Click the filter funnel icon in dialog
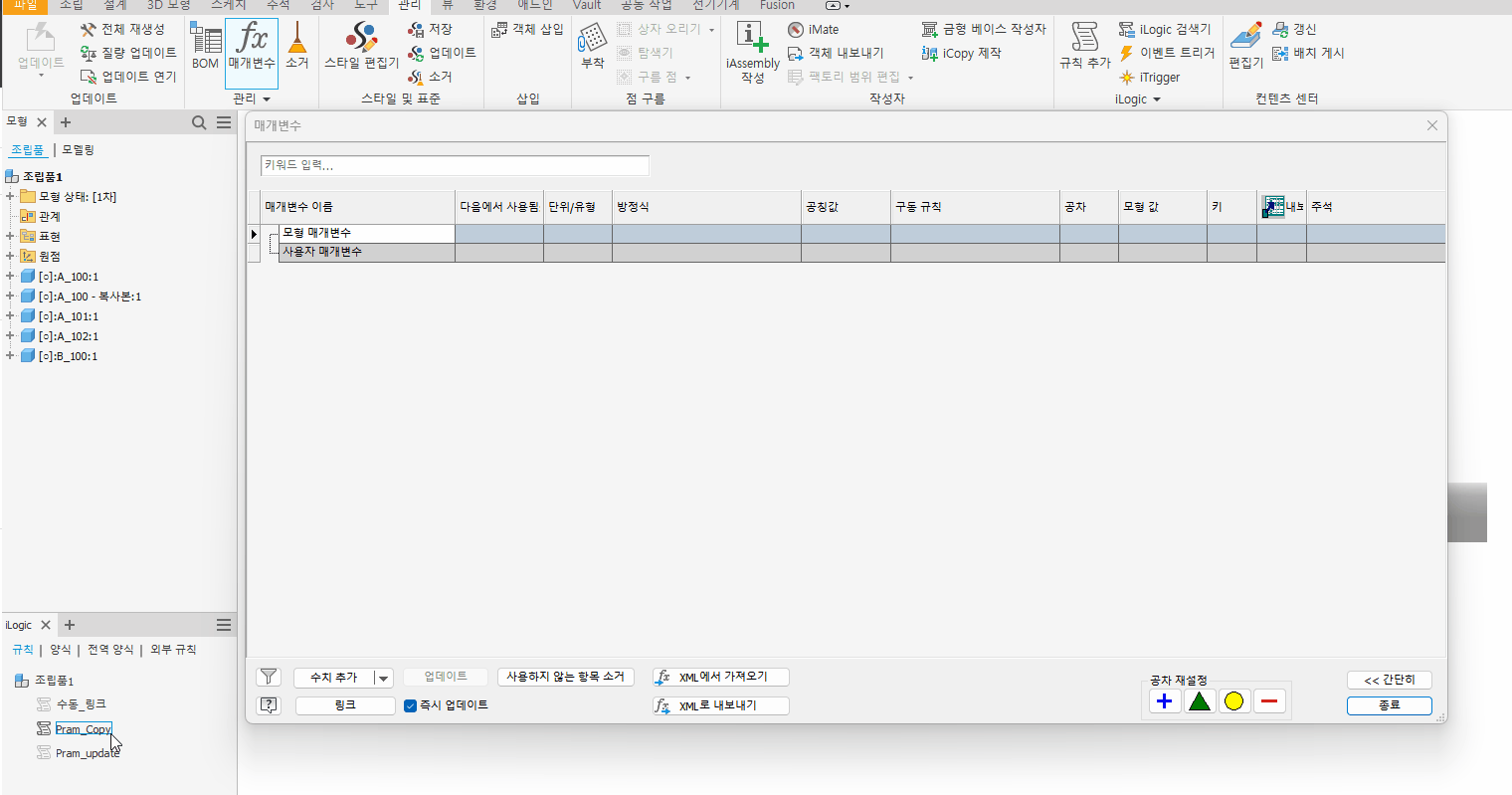The image size is (1512, 795). [x=269, y=677]
